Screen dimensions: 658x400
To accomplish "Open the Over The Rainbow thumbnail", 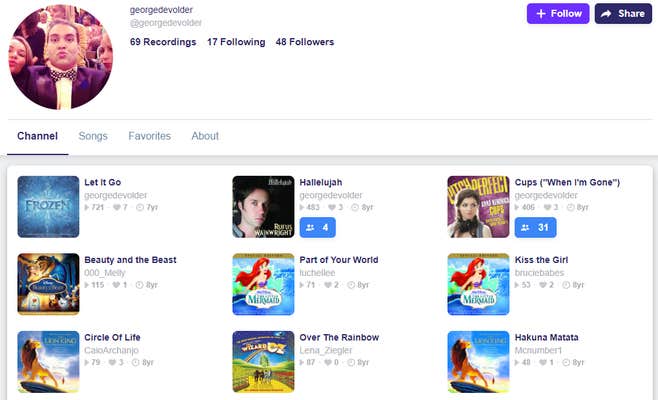I will (263, 361).
